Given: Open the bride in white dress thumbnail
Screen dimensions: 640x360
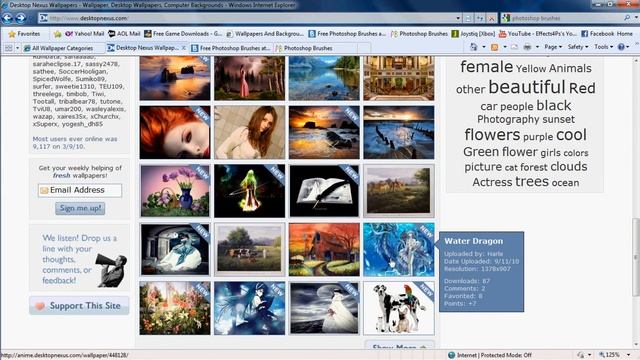Looking at the screenshot, I should (x=324, y=308).
